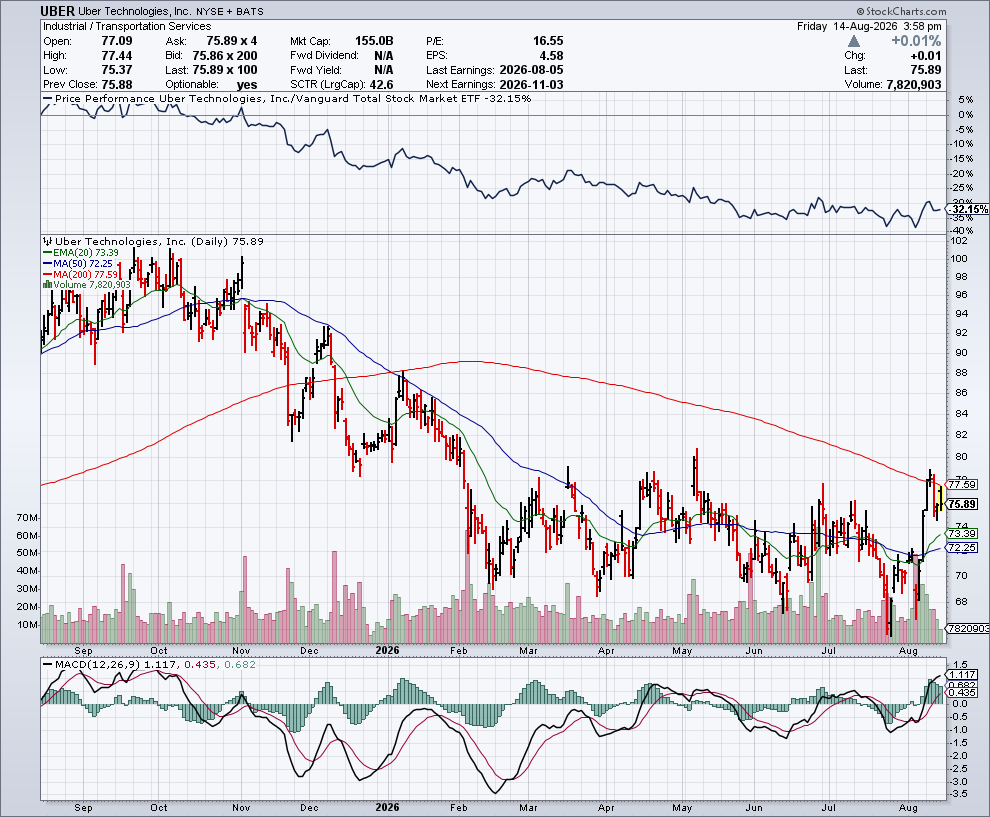Click the MA(200) 77.59 legend text
This screenshot has width=990, height=817.
tap(86, 274)
